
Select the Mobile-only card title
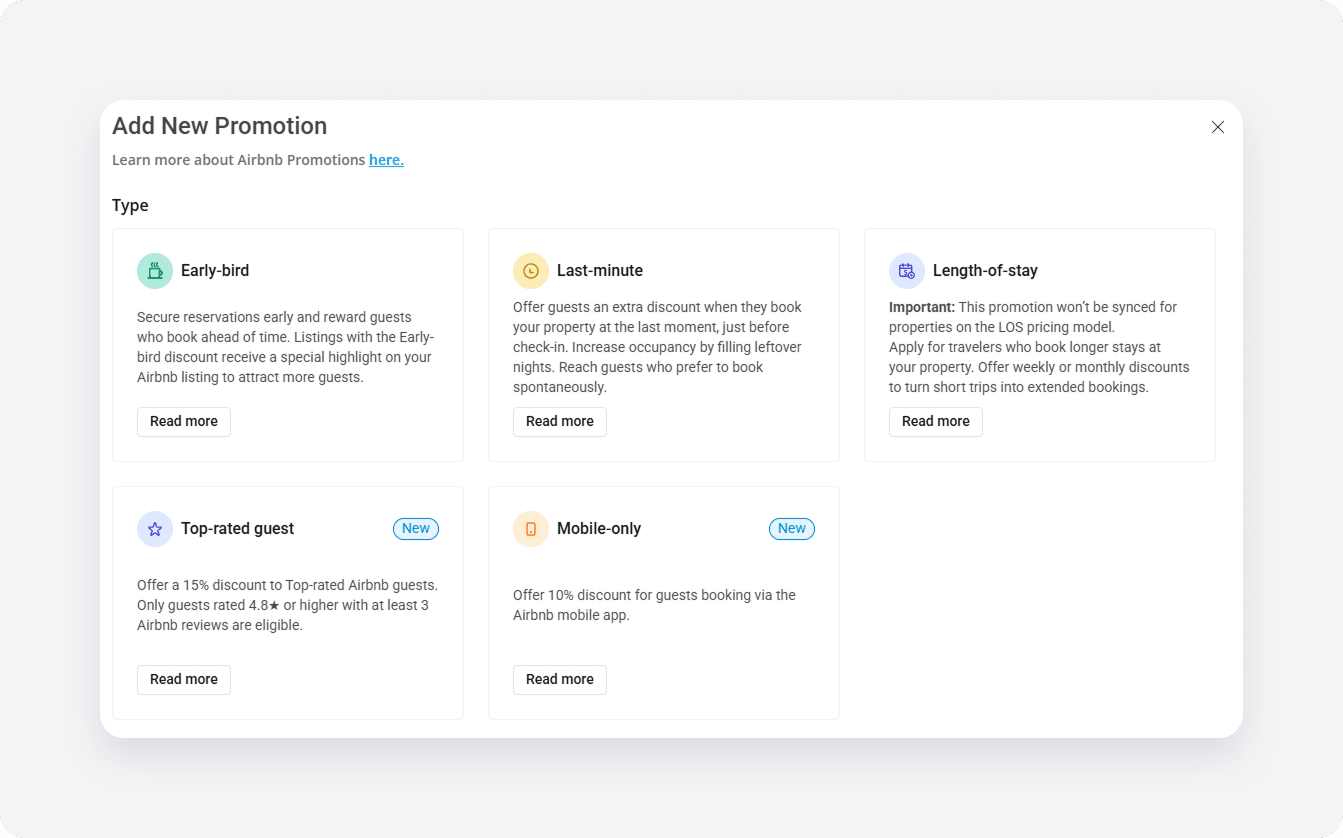point(599,529)
